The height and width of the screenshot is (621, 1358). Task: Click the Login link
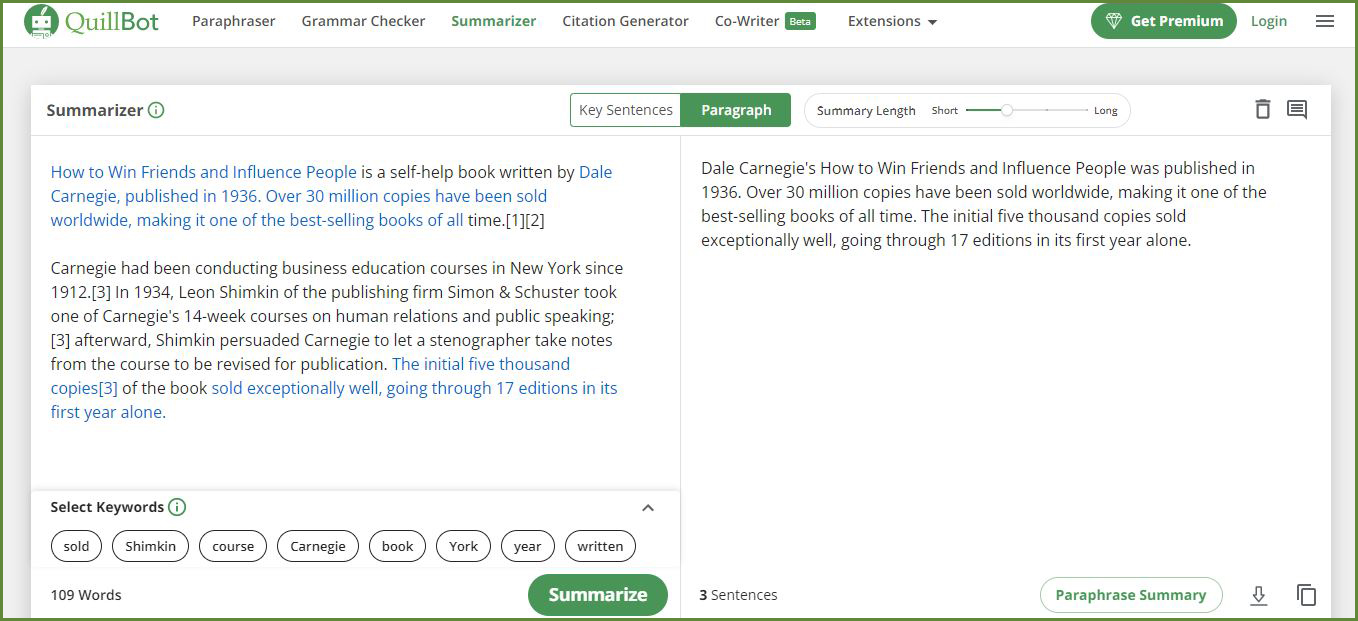click(1269, 21)
